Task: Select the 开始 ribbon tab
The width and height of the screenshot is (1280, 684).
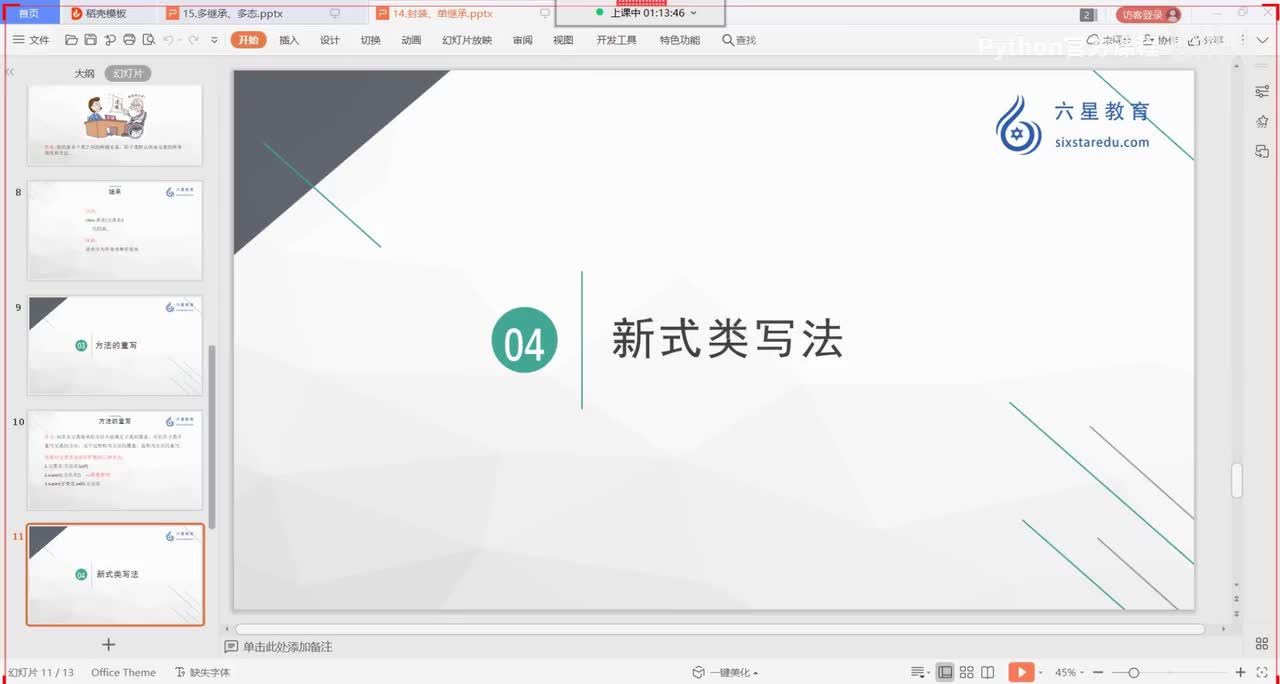Action: click(248, 40)
